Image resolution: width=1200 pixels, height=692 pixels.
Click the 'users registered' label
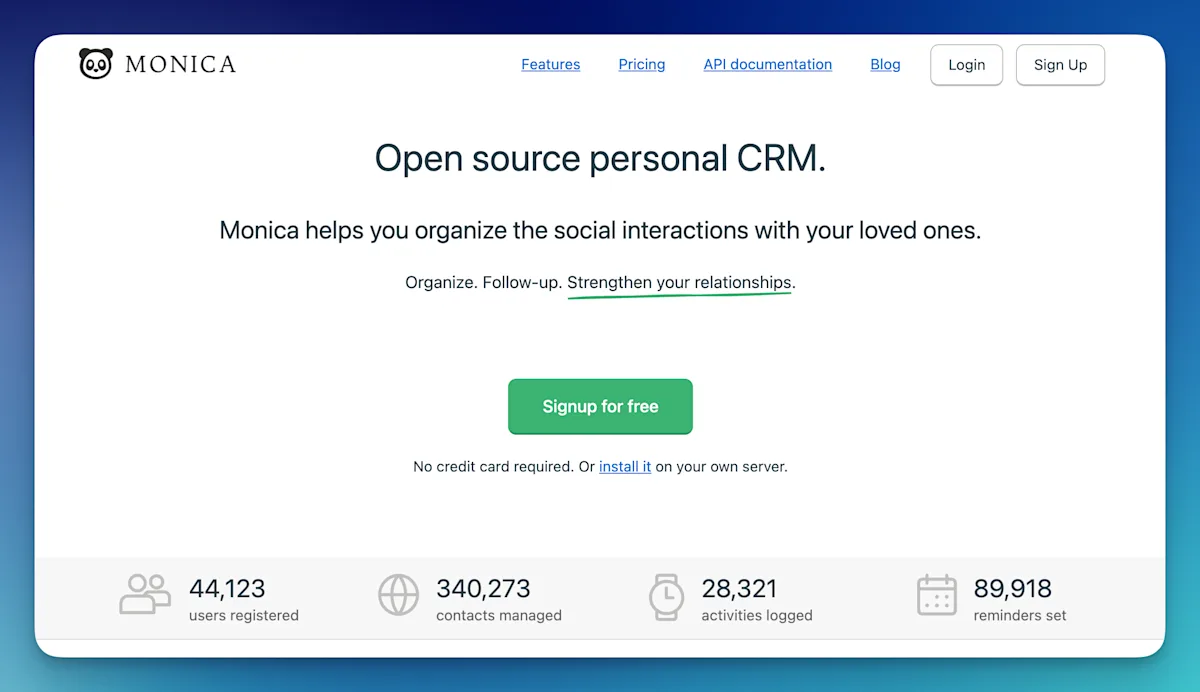pos(244,615)
